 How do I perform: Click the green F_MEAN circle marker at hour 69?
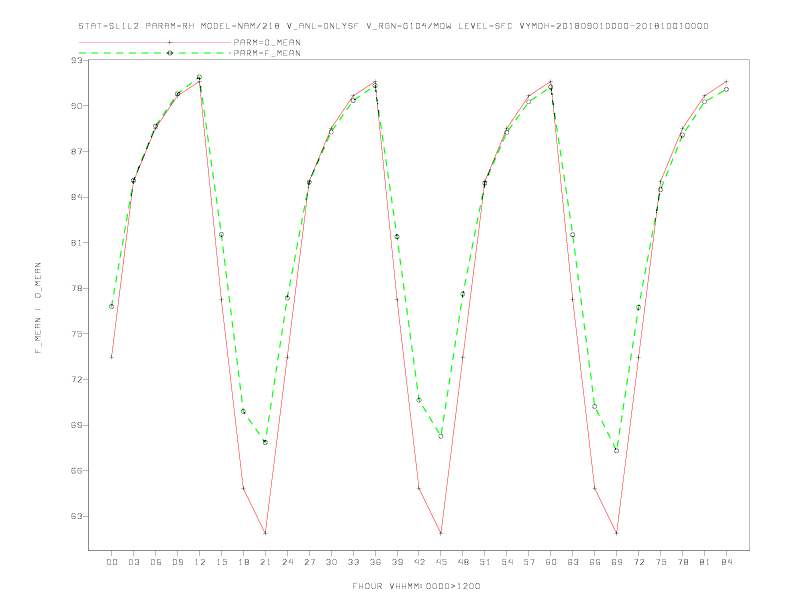pos(617,450)
